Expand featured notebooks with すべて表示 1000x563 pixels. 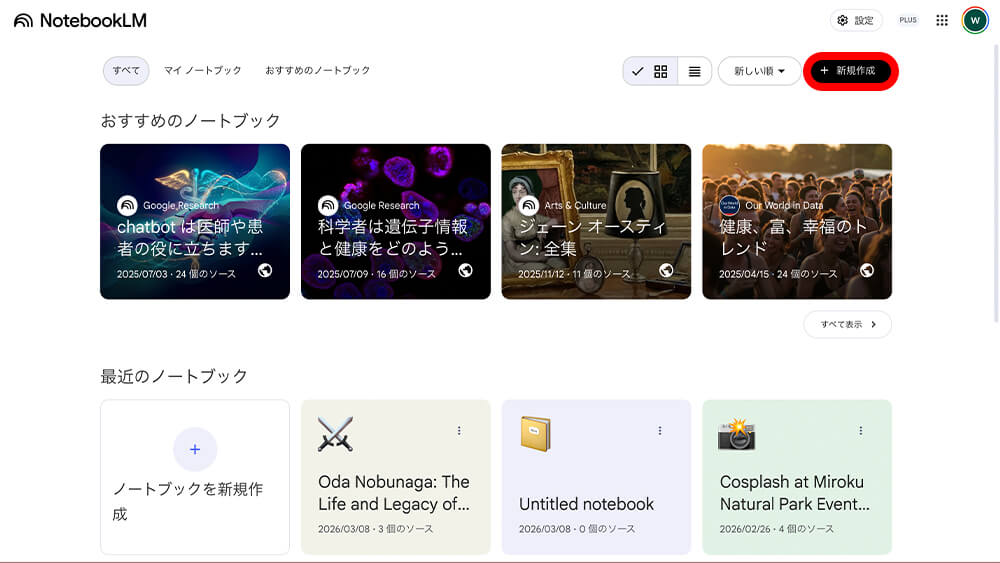tap(847, 324)
